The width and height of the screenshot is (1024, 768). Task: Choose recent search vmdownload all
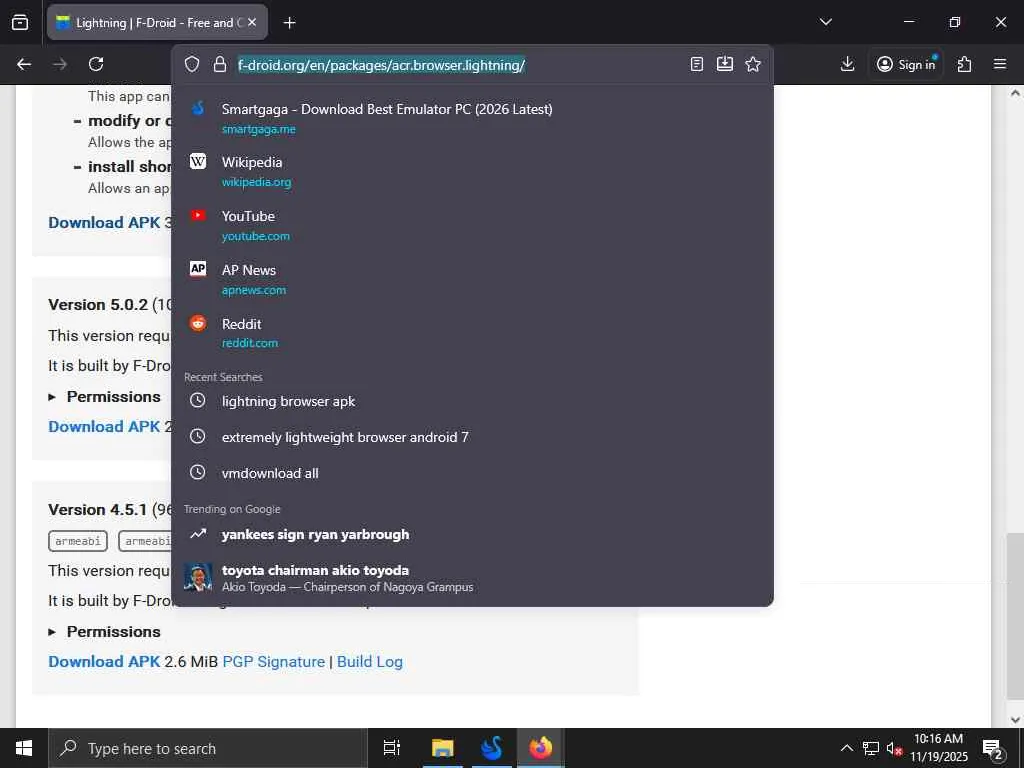472,473
